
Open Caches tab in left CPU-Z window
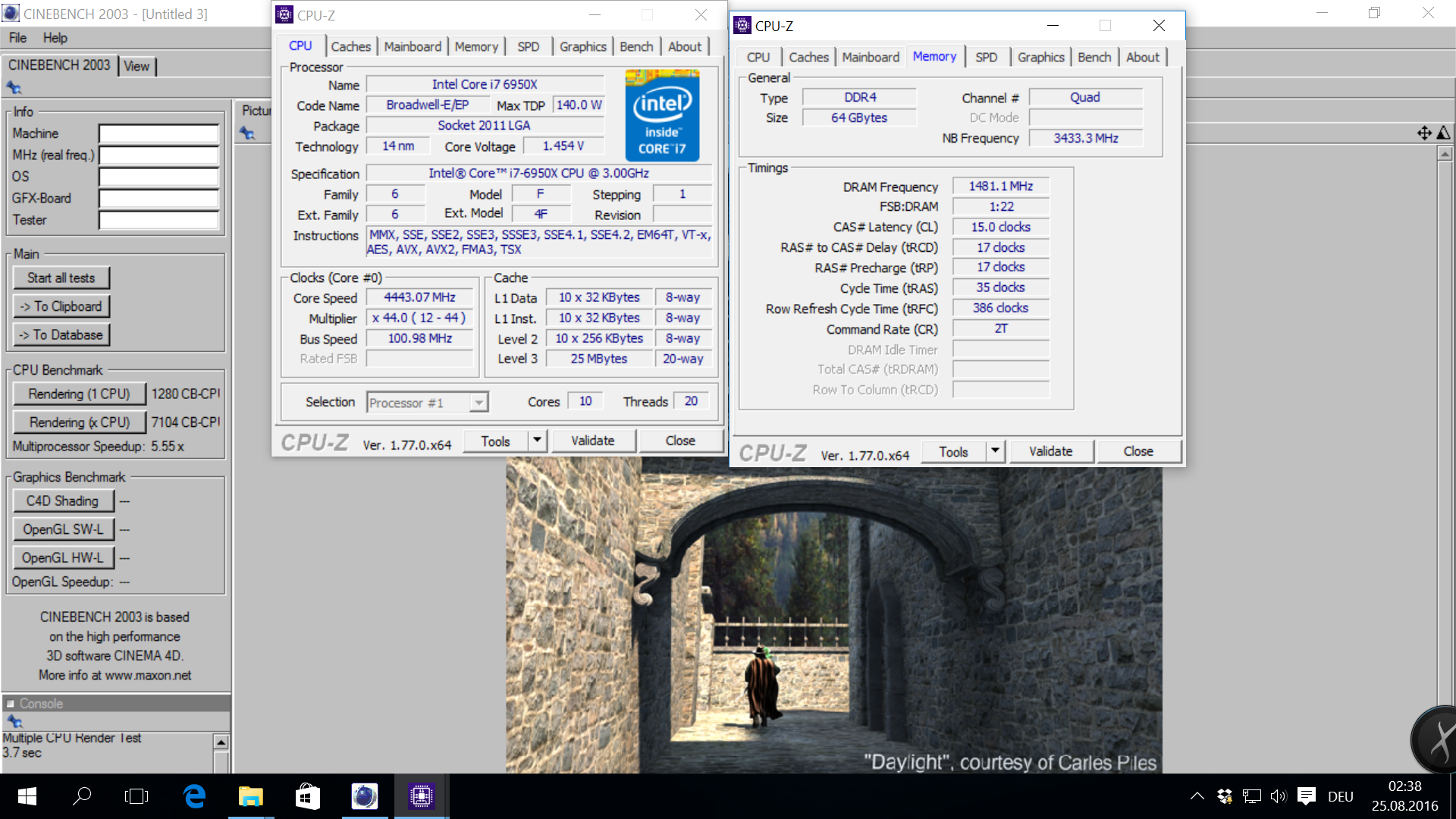(350, 46)
